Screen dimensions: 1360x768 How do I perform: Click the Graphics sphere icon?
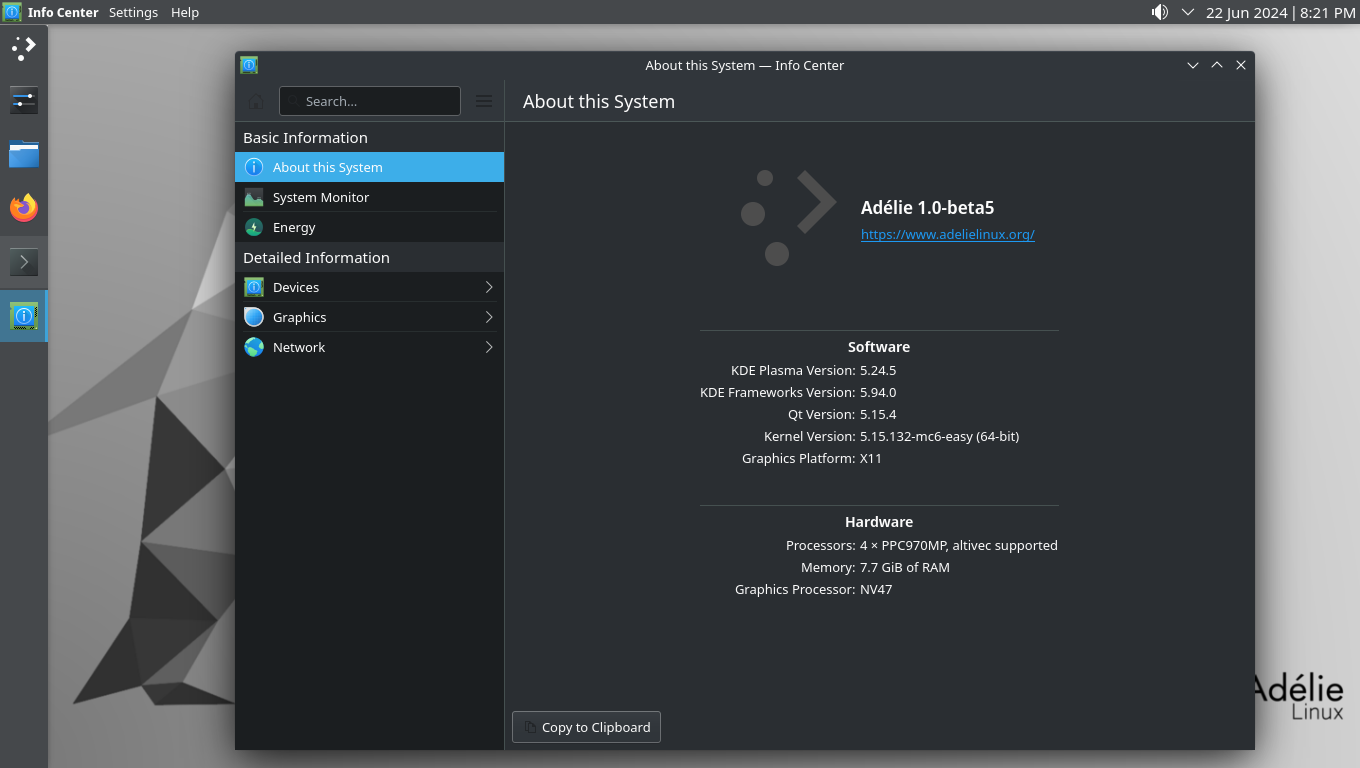[254, 317]
